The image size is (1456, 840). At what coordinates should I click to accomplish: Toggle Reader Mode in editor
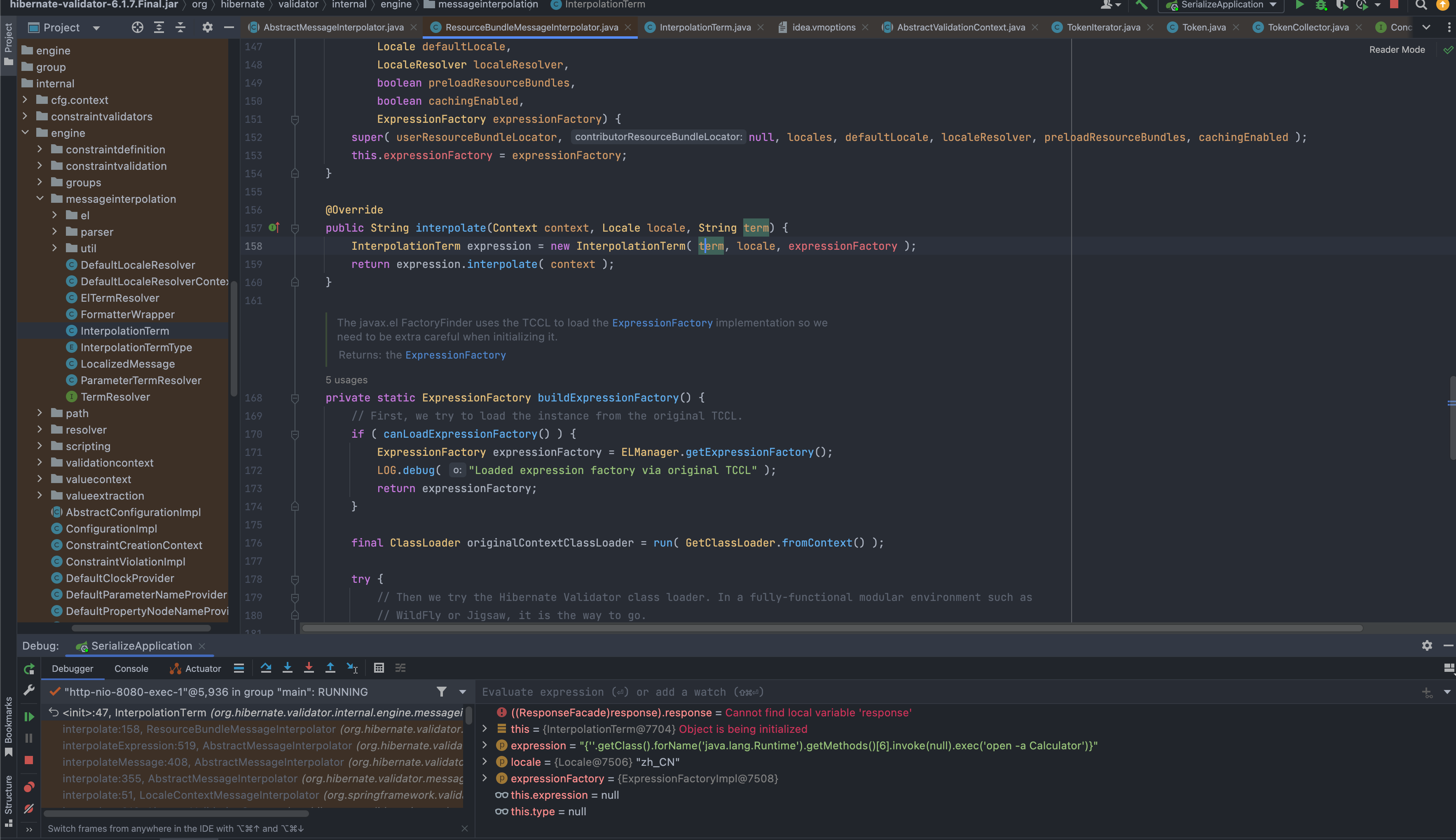tap(1397, 49)
